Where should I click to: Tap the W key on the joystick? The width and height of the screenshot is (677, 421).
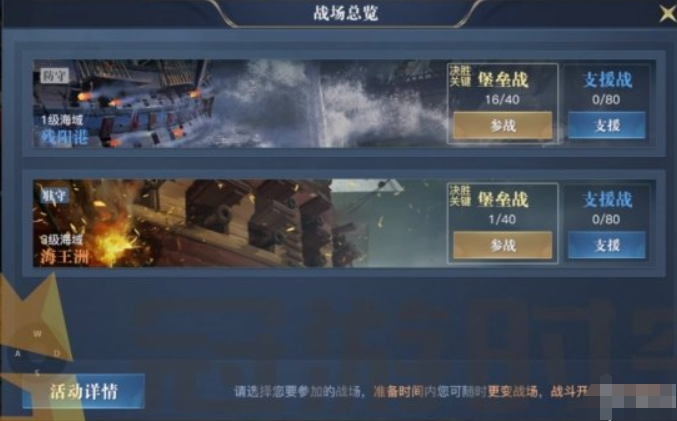pyautogui.click(x=38, y=333)
